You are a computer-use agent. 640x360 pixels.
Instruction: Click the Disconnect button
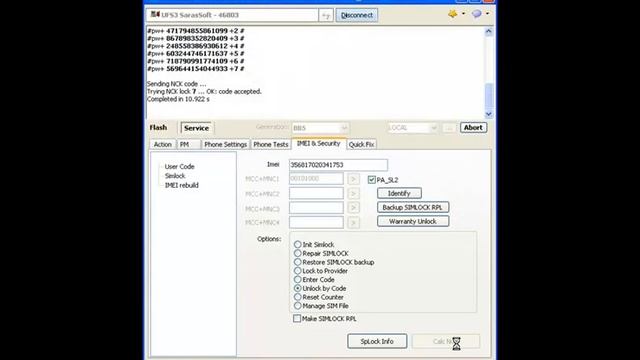[357, 15]
